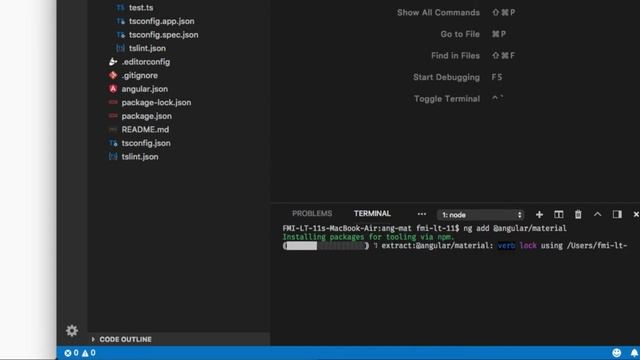Viewport: 640px width, 360px height.
Task: Open the feedback smiley icon
Action: pyautogui.click(x=616, y=353)
